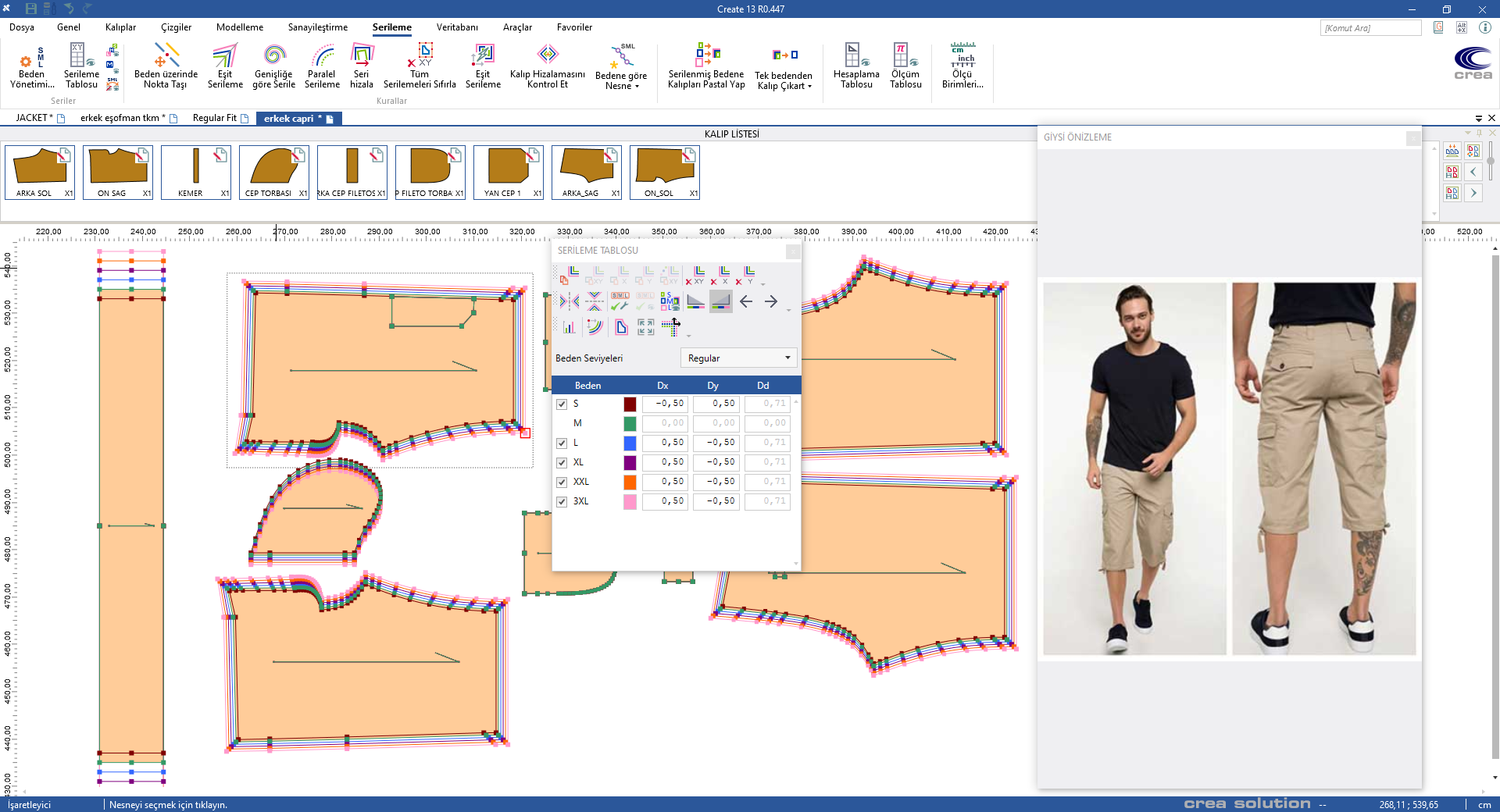Uncheck the XL size checkbox
The width and height of the screenshot is (1500, 812).
coord(562,463)
